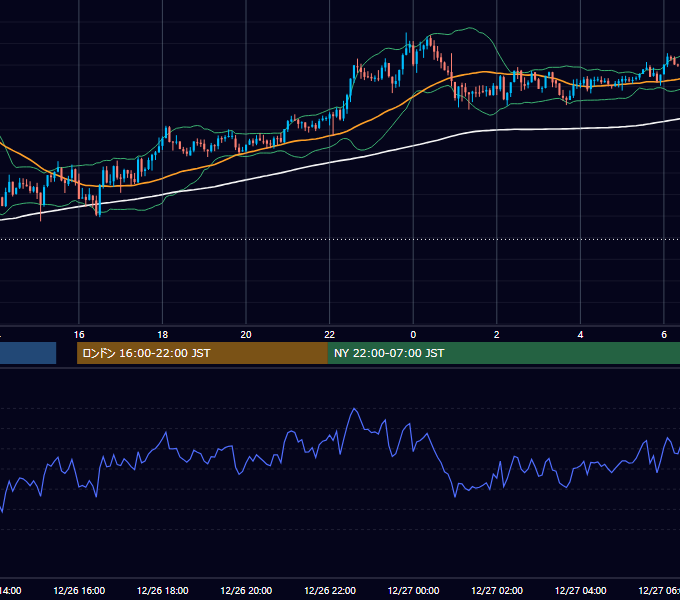Click the 20 hour label on the upper time axis
680x600 pixels.
[246, 335]
